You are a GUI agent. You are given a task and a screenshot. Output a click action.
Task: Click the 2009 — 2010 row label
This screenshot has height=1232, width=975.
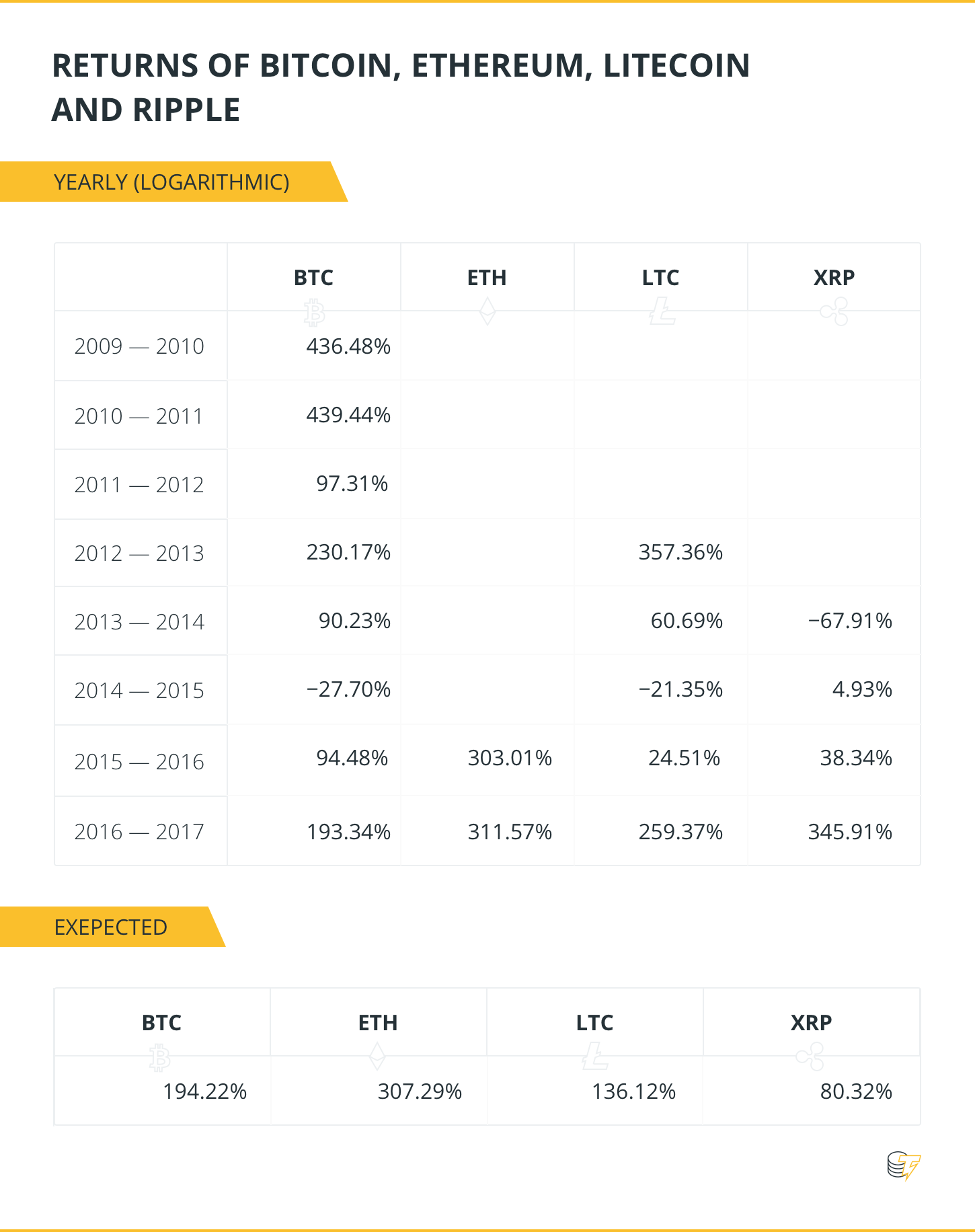pyautogui.click(x=139, y=346)
